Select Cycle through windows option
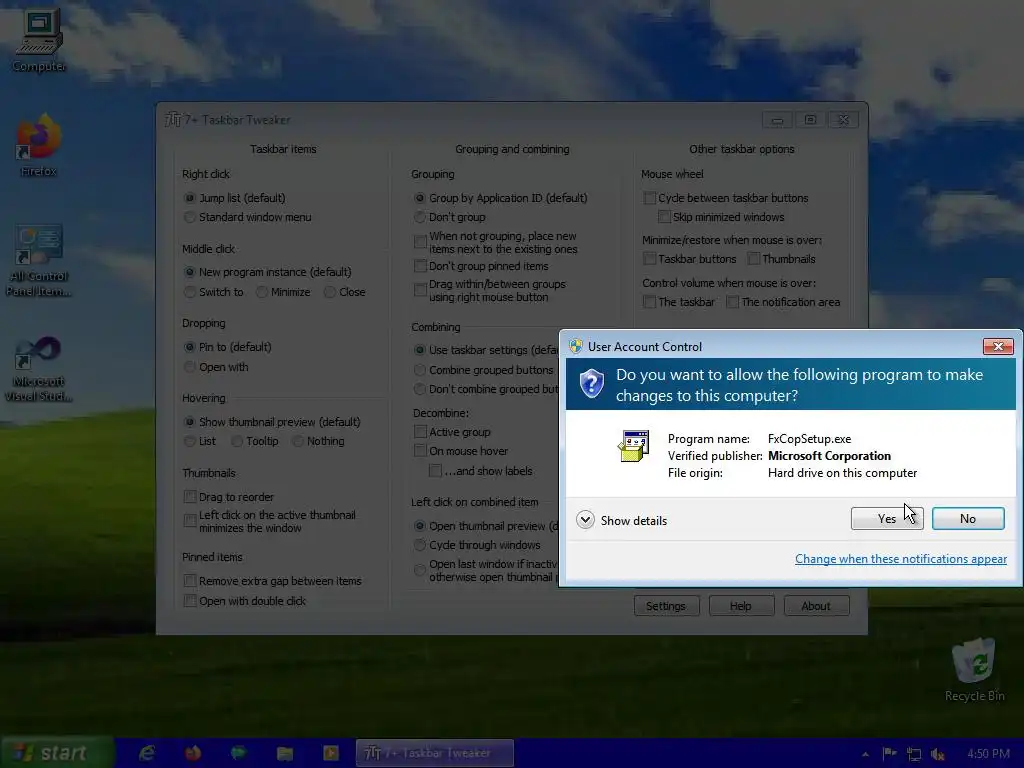1024x768 pixels. click(x=420, y=545)
